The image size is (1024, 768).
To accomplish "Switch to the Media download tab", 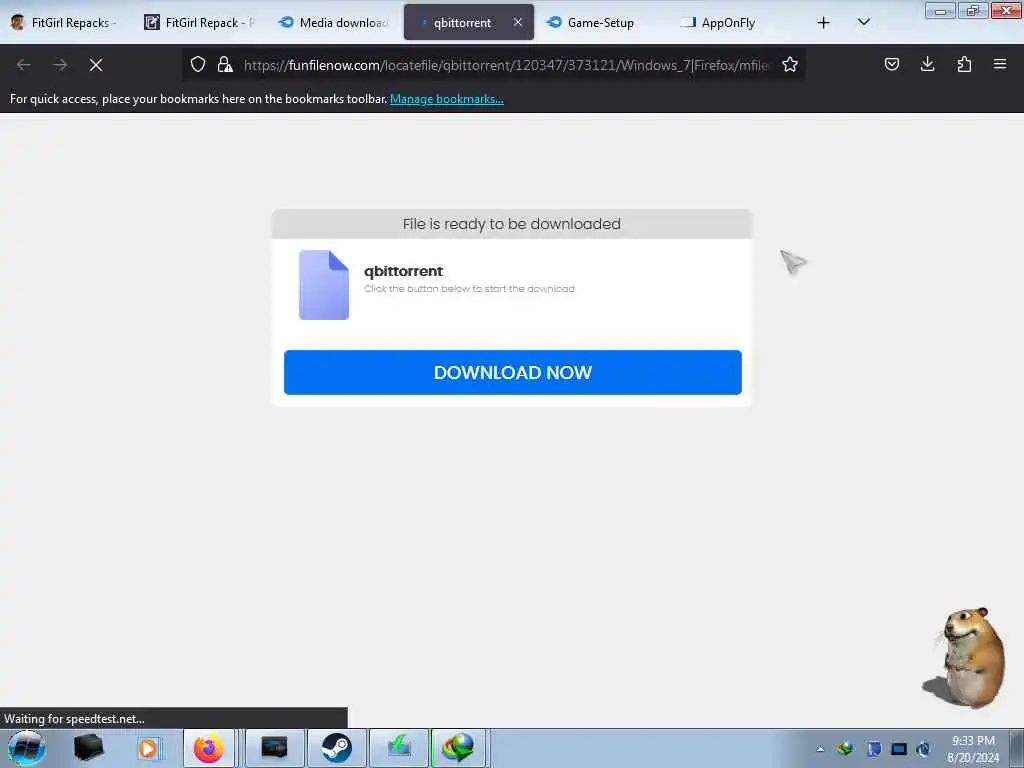I will pyautogui.click(x=333, y=23).
